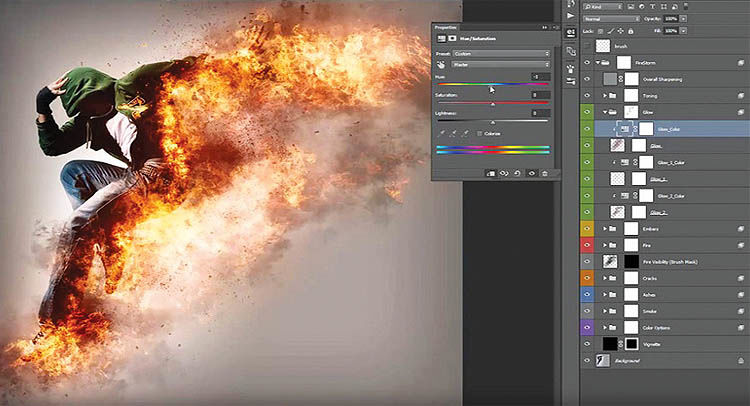The width and height of the screenshot is (750, 406).
Task: Activate the on-image hand adjustment tool
Action: pyautogui.click(x=441, y=65)
